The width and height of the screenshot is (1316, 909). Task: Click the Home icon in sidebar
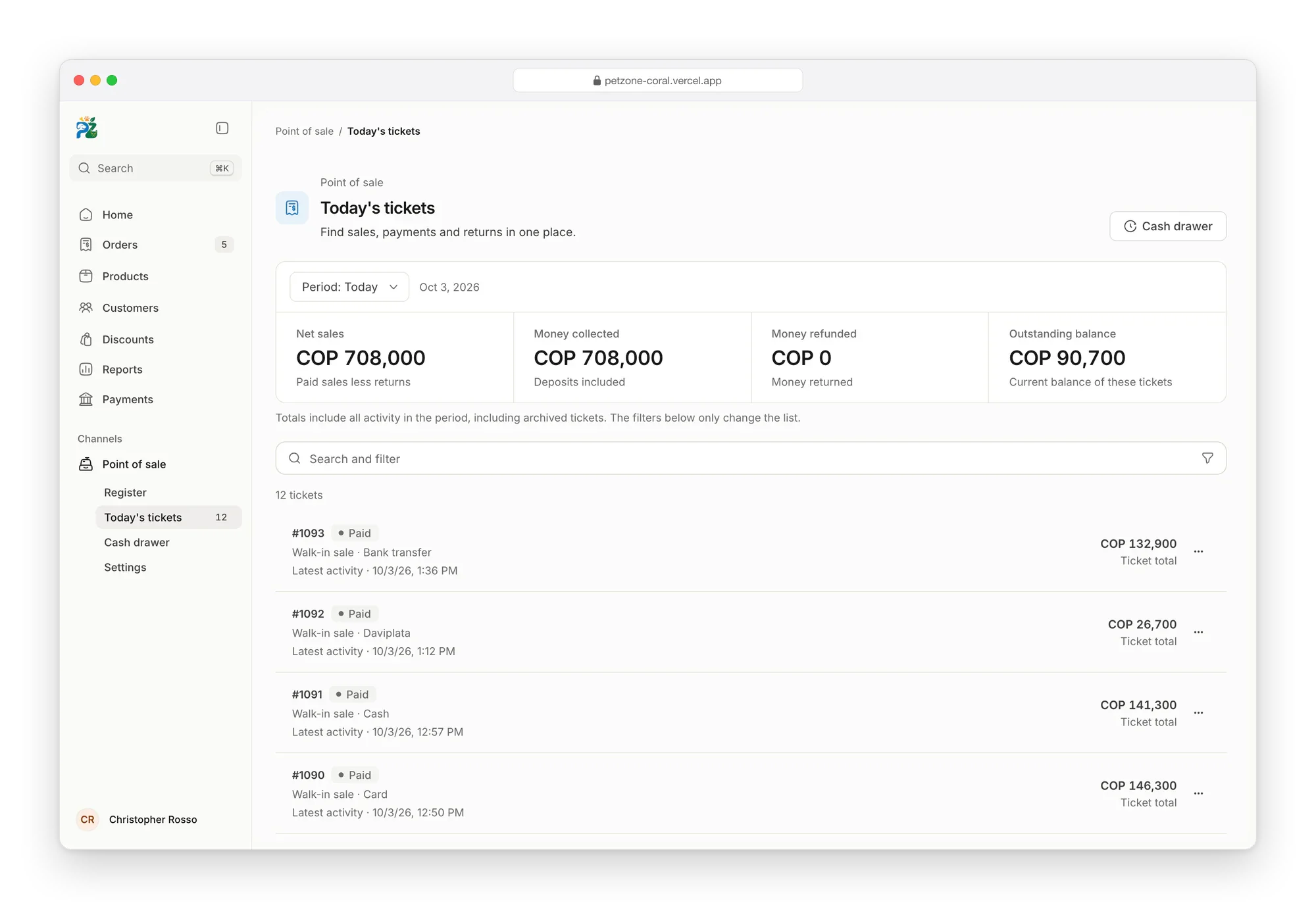click(86, 215)
